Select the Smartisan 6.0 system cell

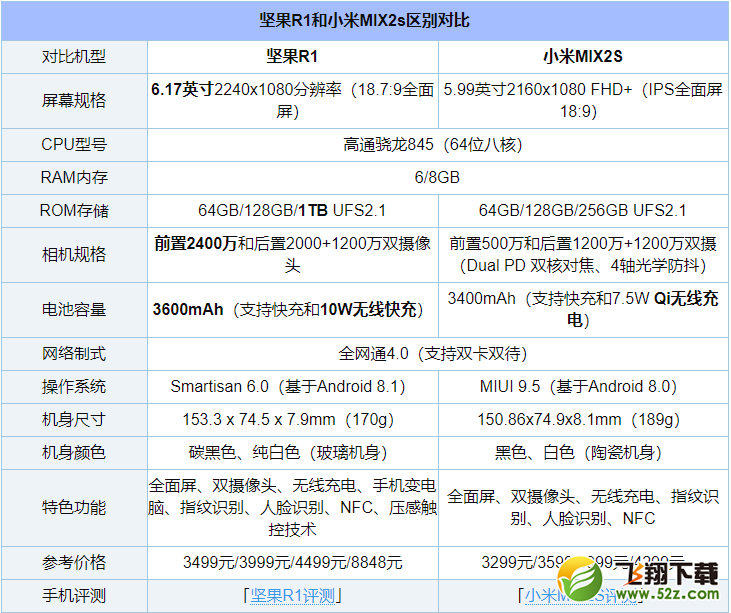tap(293, 387)
